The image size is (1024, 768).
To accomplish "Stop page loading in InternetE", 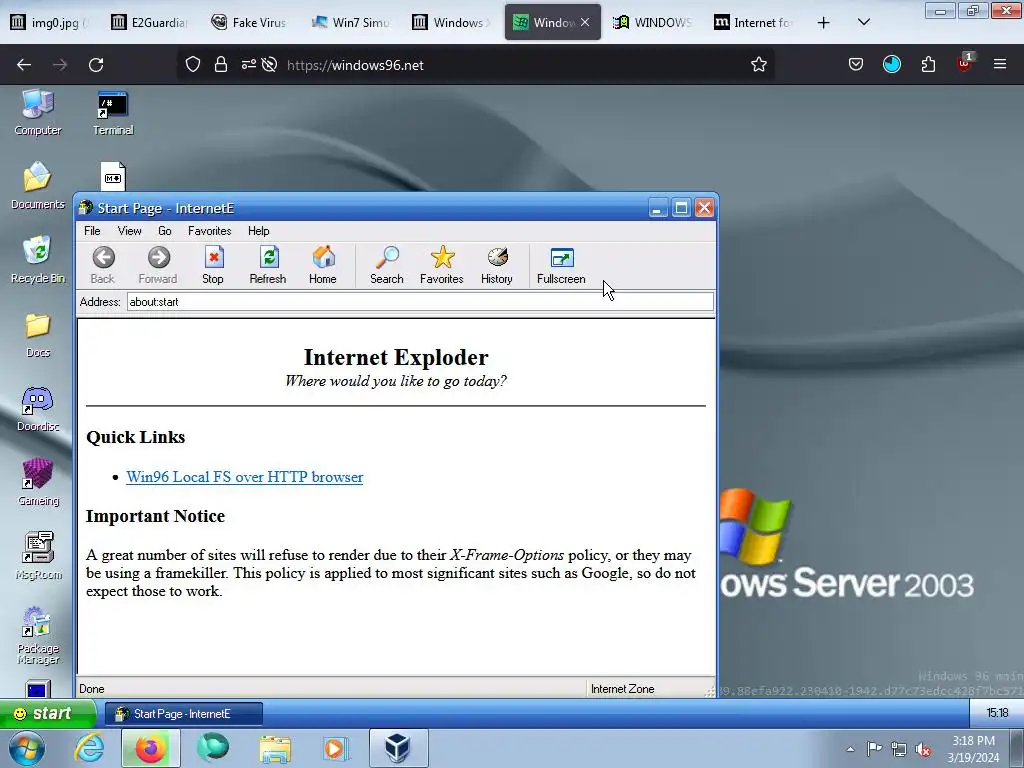I will [213, 264].
